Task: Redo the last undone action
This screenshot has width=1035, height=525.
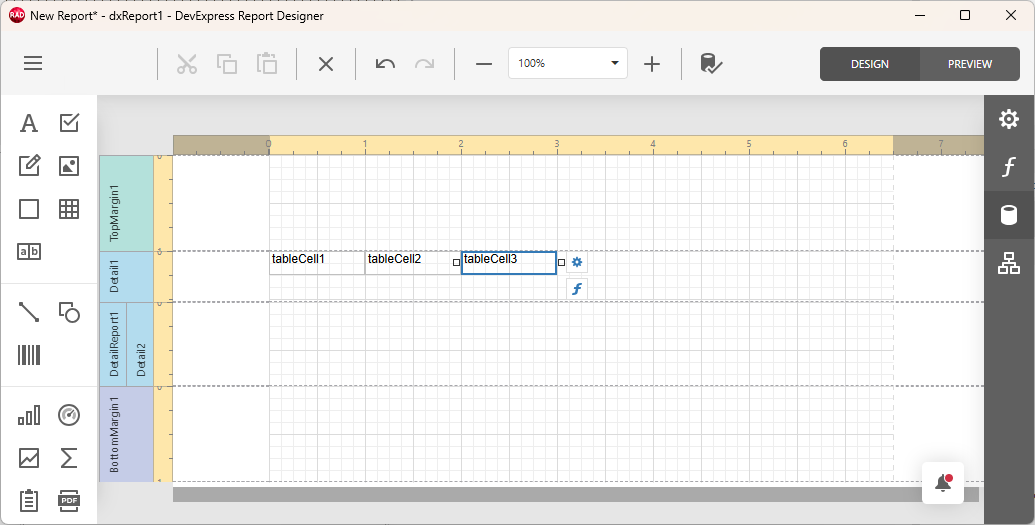Action: click(424, 64)
